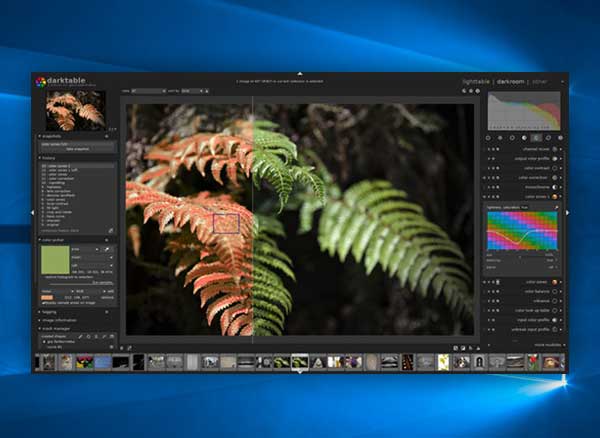Viewport: 600px width, 438px height.
Task: Collapse the history panel
Action: (x=40, y=158)
